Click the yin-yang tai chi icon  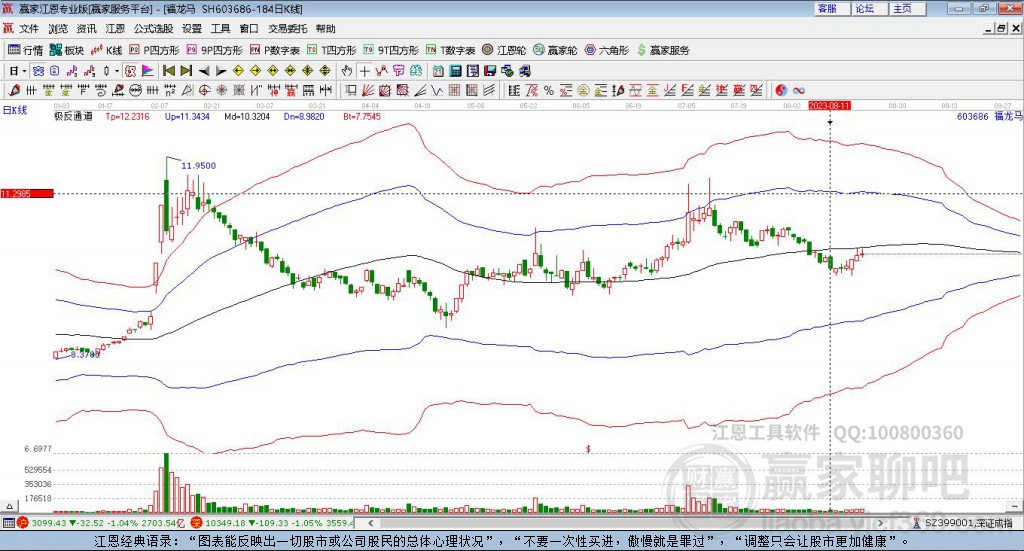[x=781, y=90]
